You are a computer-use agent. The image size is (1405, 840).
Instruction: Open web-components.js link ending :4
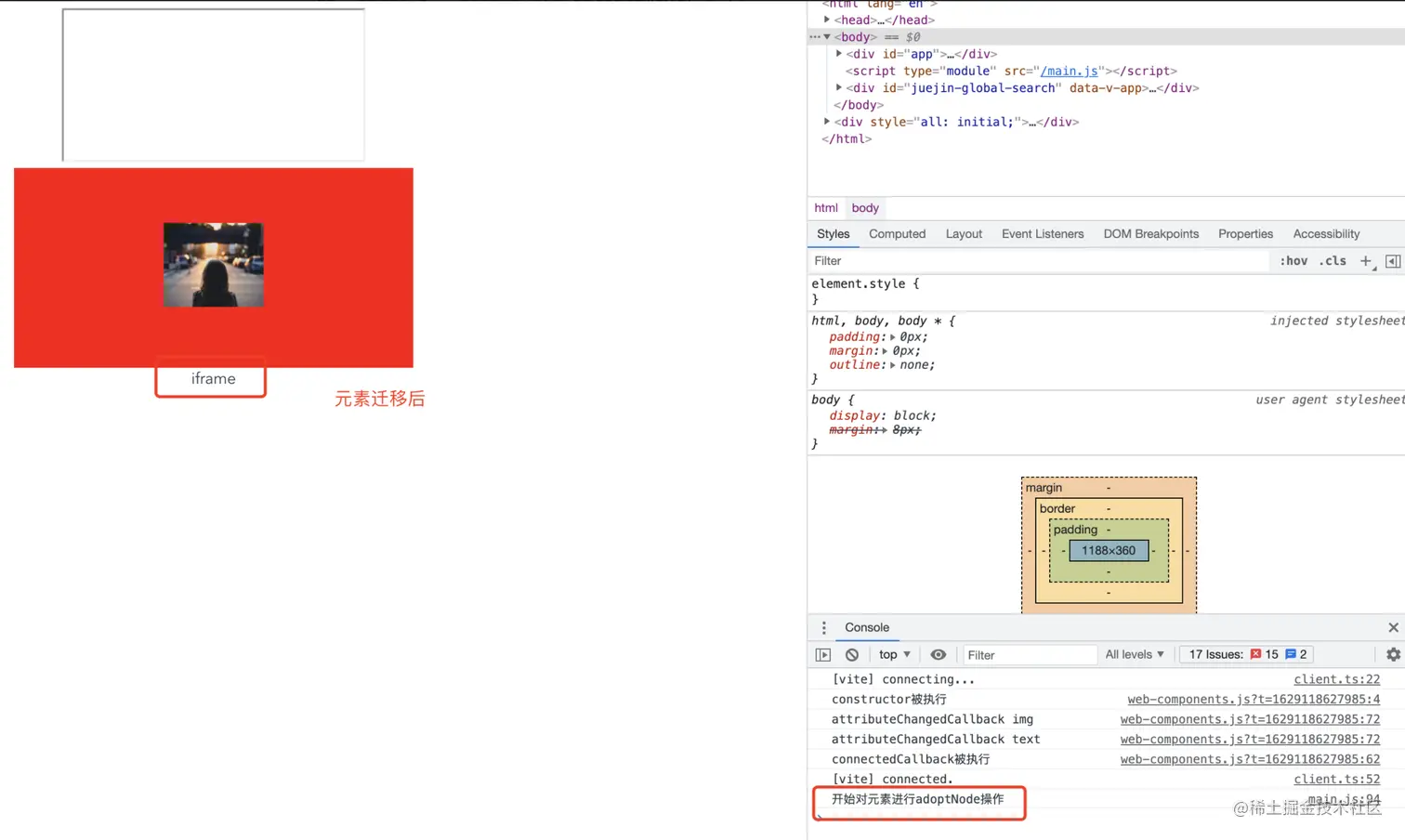point(1254,700)
